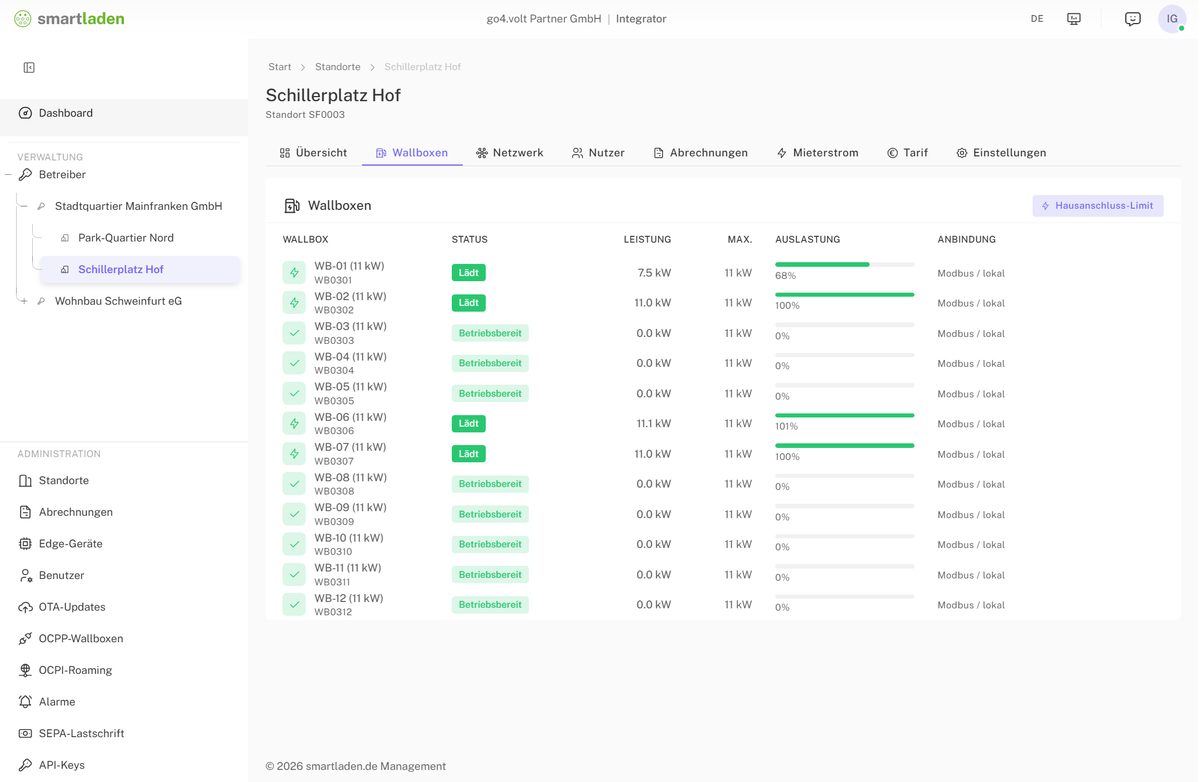Click the charging bolt icon for WB-06
Image resolution: width=1200 pixels, height=782 pixels.
[294, 423]
